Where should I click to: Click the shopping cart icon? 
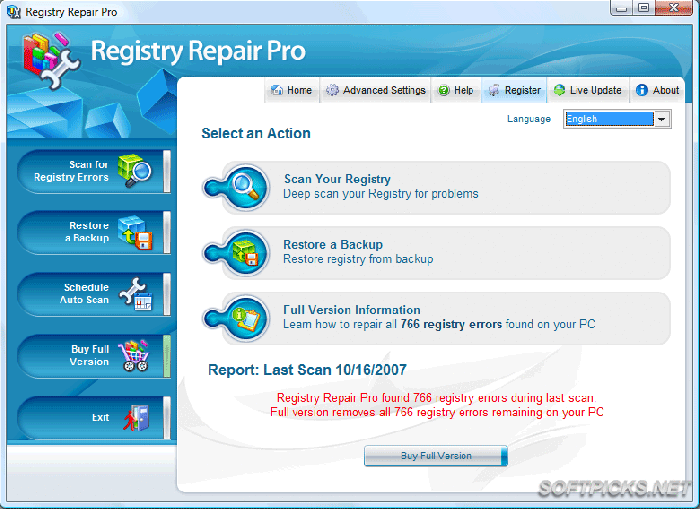point(133,356)
